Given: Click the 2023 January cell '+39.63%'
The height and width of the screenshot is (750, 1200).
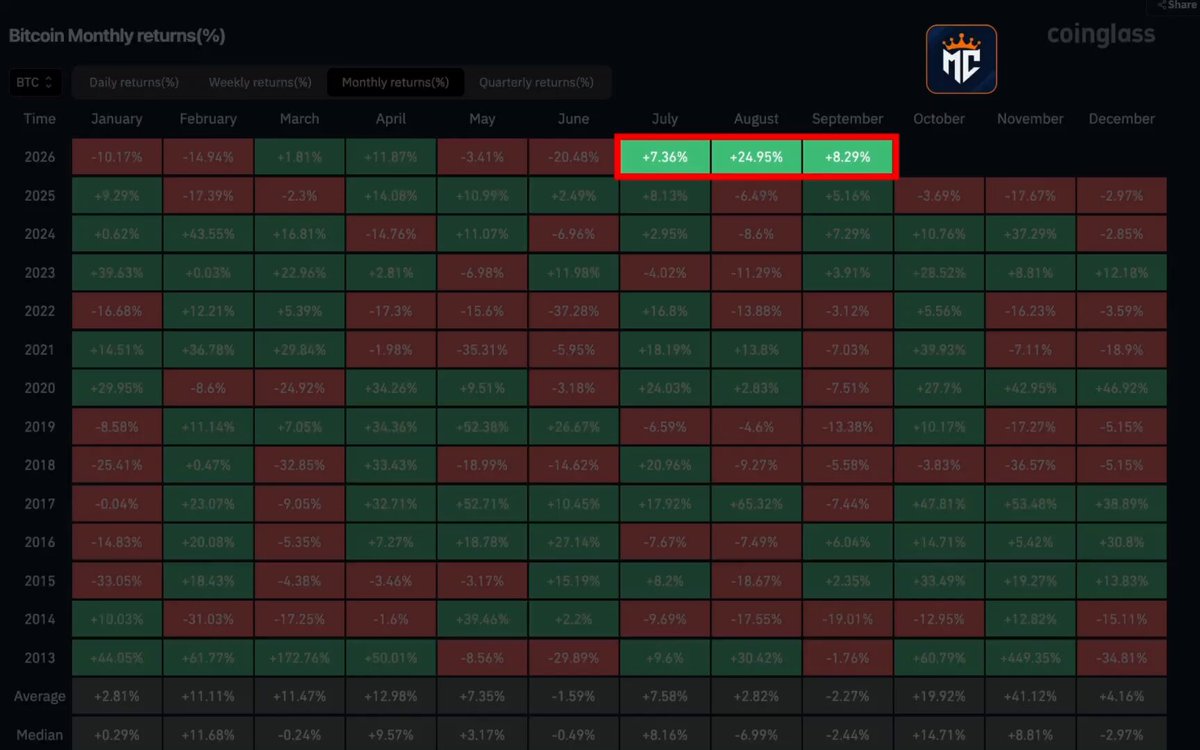Looking at the screenshot, I should [117, 272].
